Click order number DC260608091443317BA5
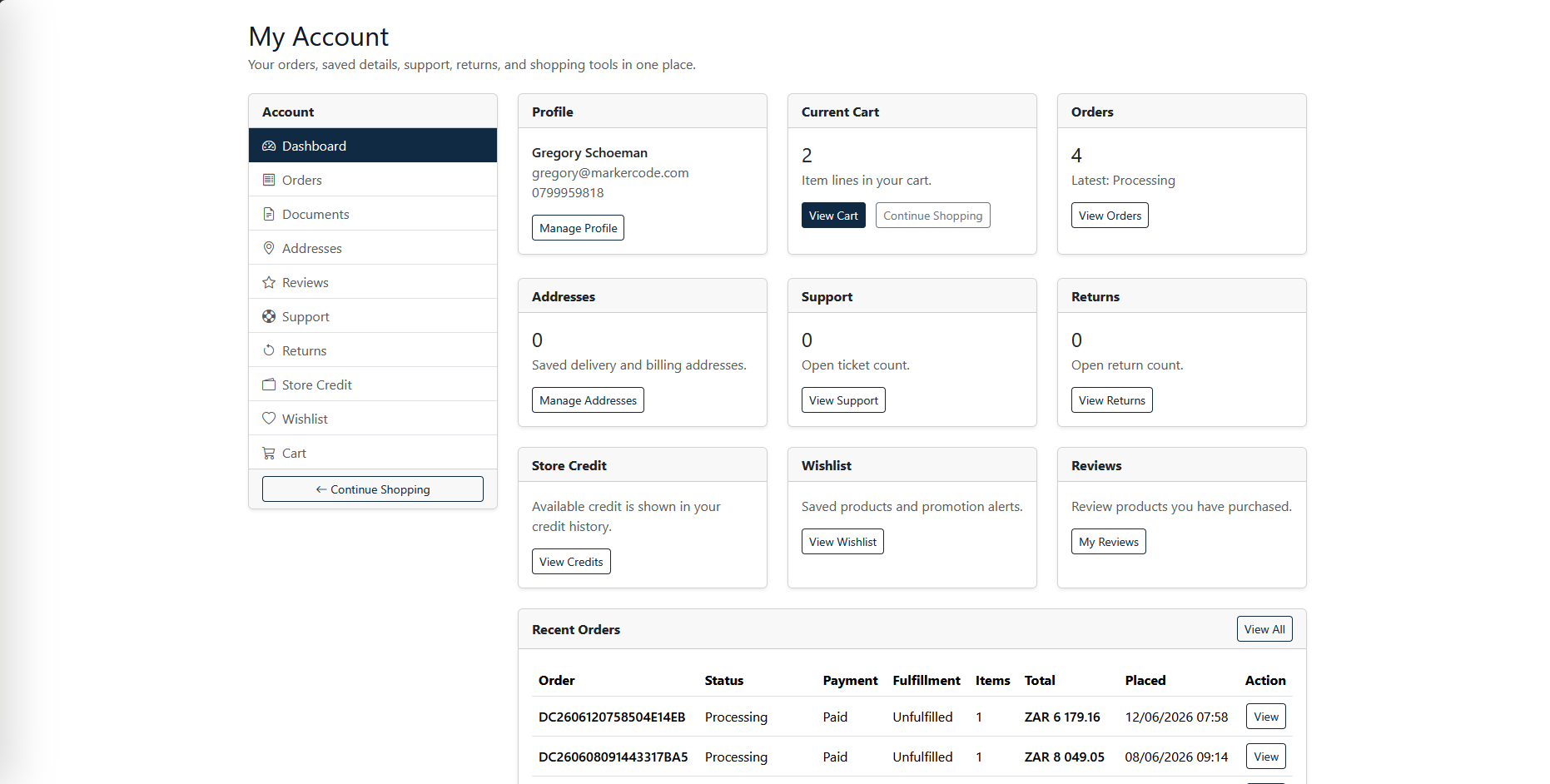 point(614,757)
